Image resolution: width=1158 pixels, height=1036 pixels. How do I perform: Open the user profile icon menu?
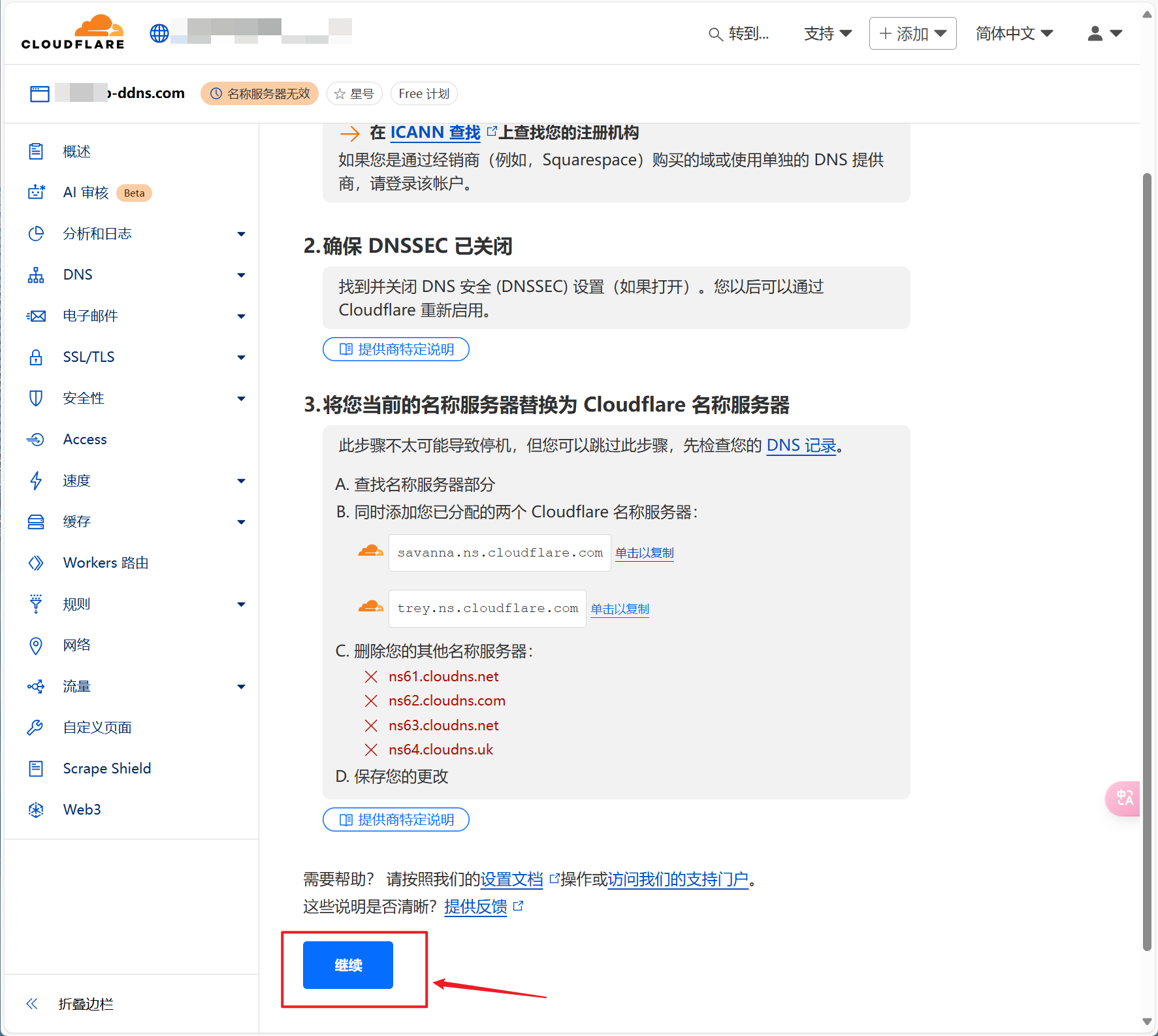(x=1104, y=33)
